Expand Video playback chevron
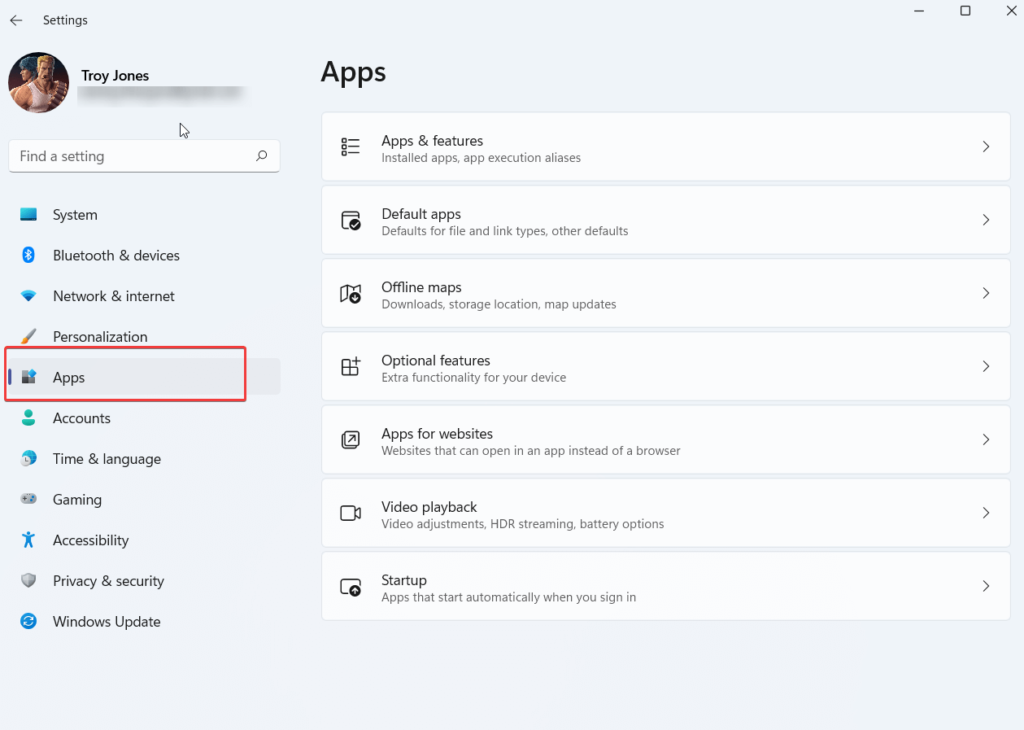The image size is (1024, 730). (x=986, y=513)
